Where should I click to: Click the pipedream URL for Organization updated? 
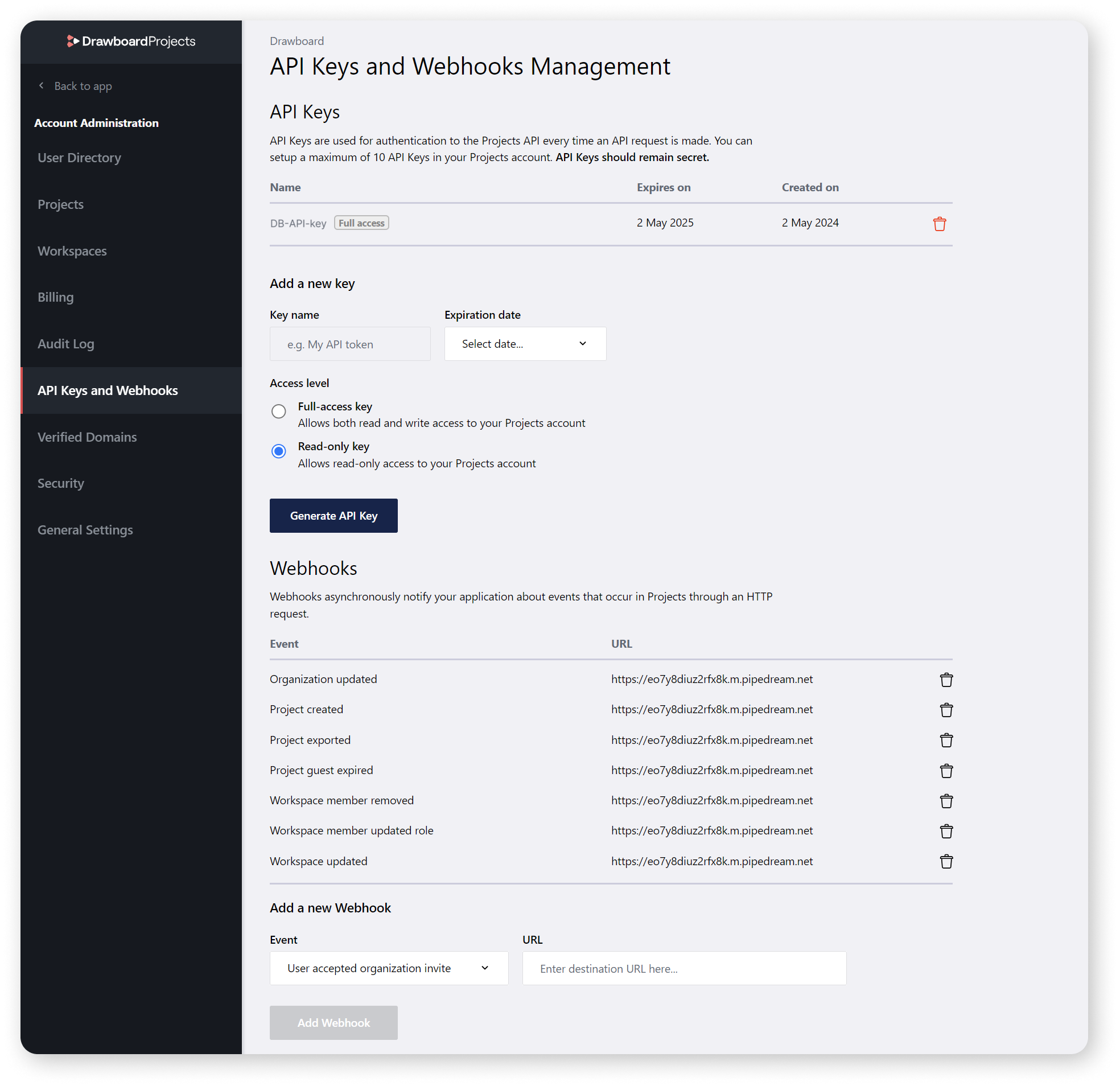(712, 679)
